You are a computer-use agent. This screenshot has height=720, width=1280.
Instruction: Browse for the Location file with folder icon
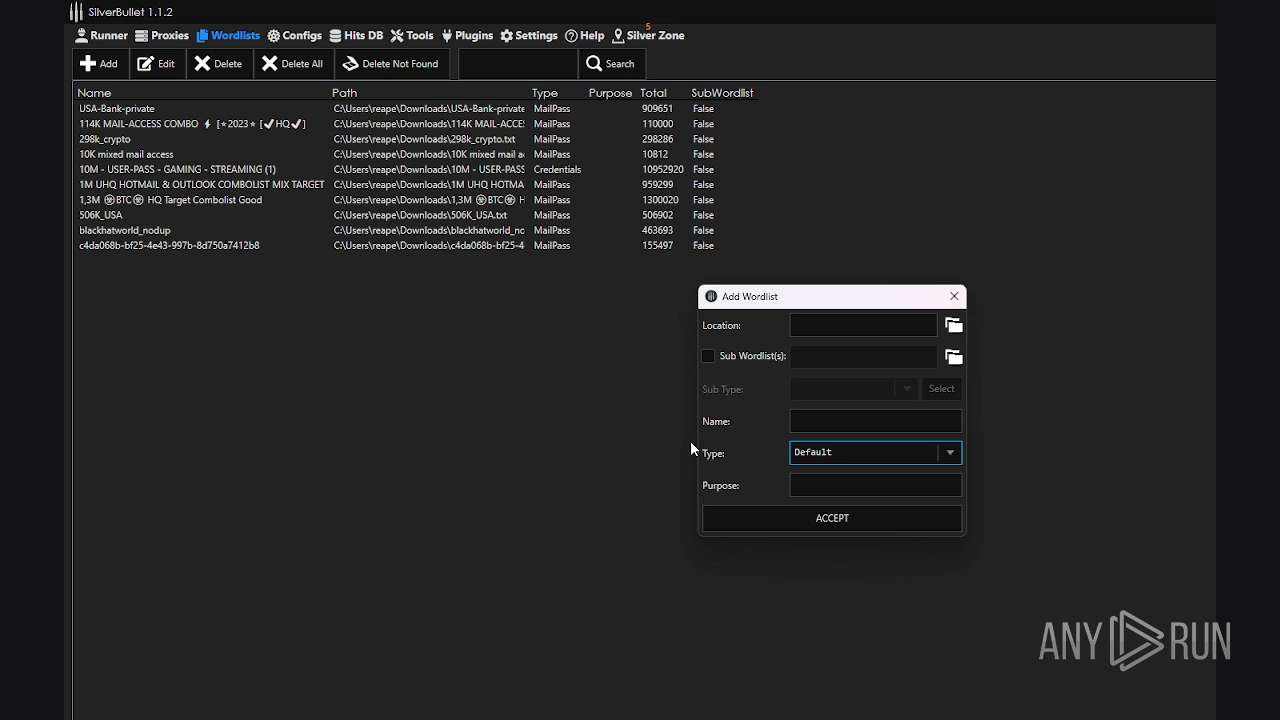click(x=954, y=325)
